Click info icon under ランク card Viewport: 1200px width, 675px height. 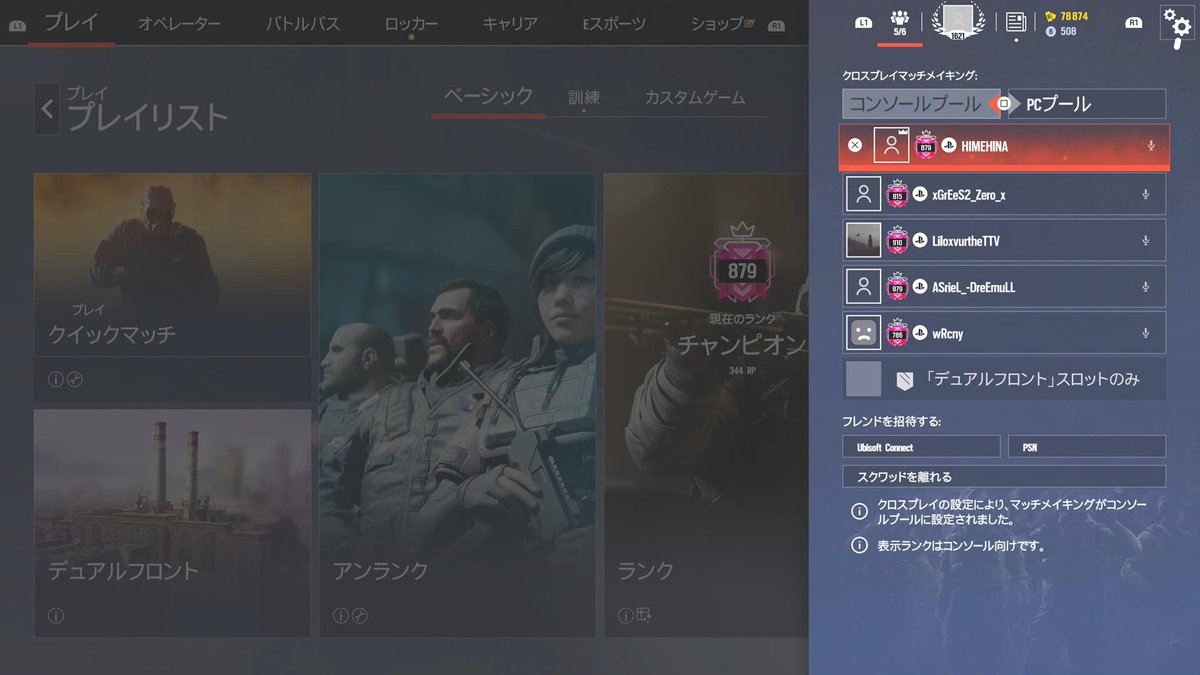625,615
